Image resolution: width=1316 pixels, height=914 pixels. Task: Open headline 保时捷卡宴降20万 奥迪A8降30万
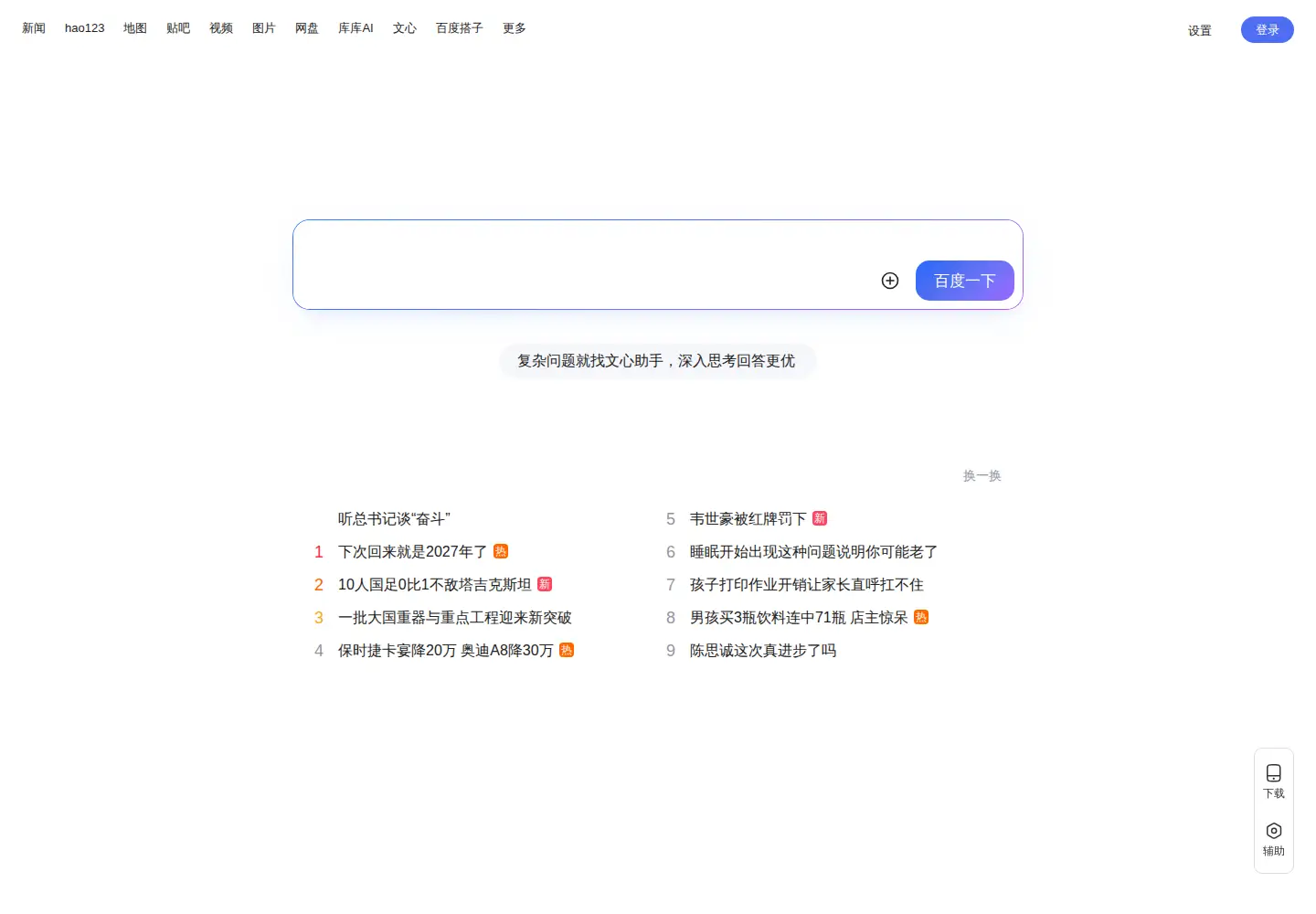coord(445,650)
